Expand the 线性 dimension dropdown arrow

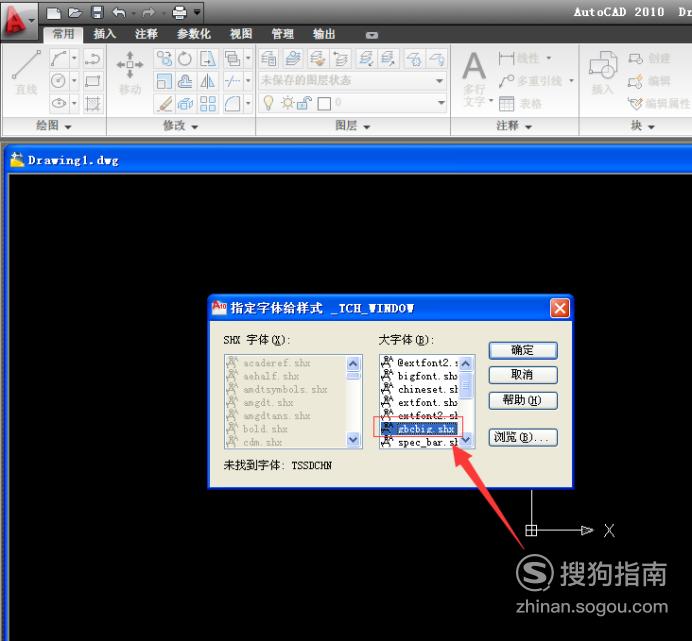tap(549, 58)
